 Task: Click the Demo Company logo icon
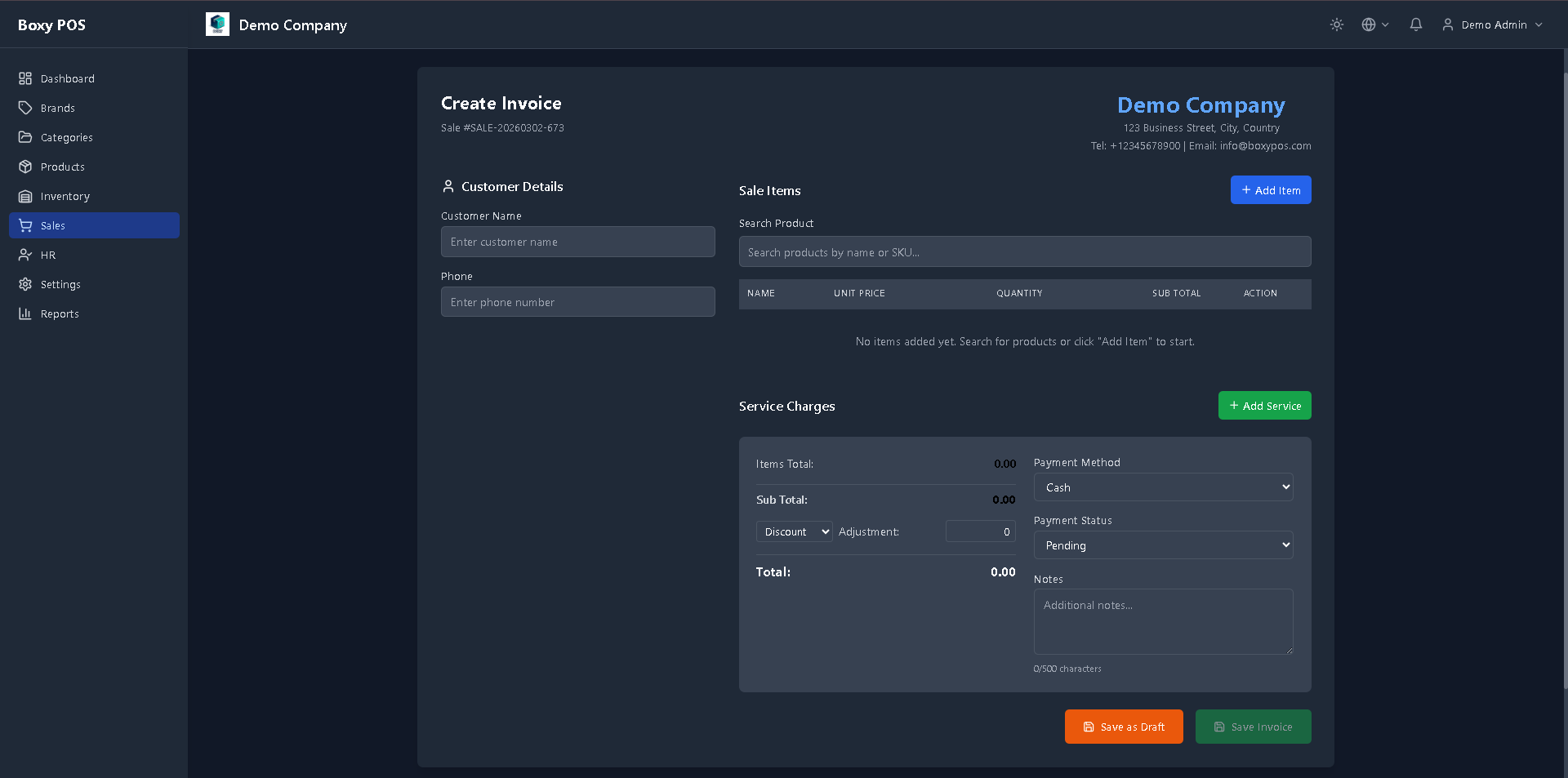217,24
